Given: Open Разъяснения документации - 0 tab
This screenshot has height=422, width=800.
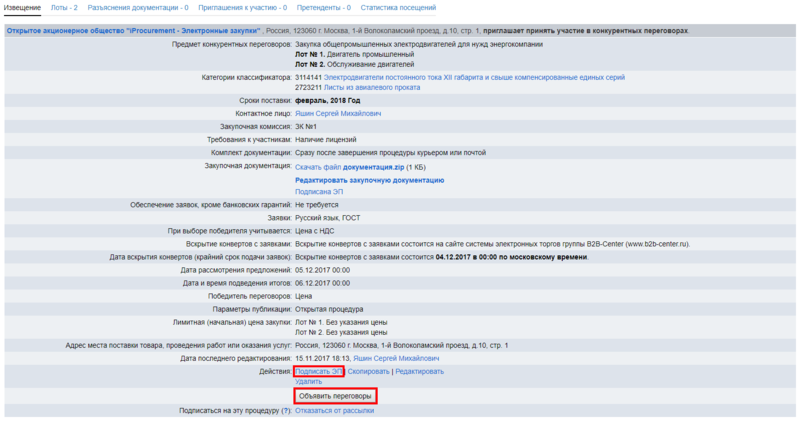Looking at the screenshot, I should [145, 7].
